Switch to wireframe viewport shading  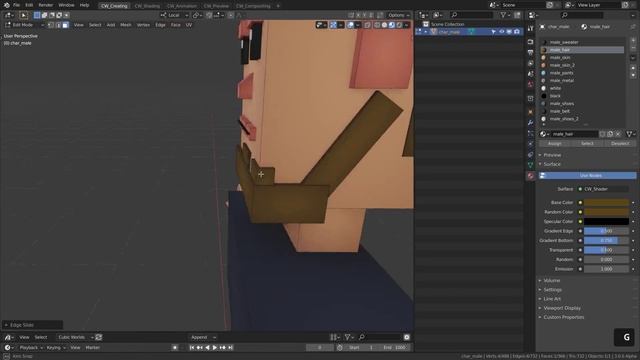377,25
